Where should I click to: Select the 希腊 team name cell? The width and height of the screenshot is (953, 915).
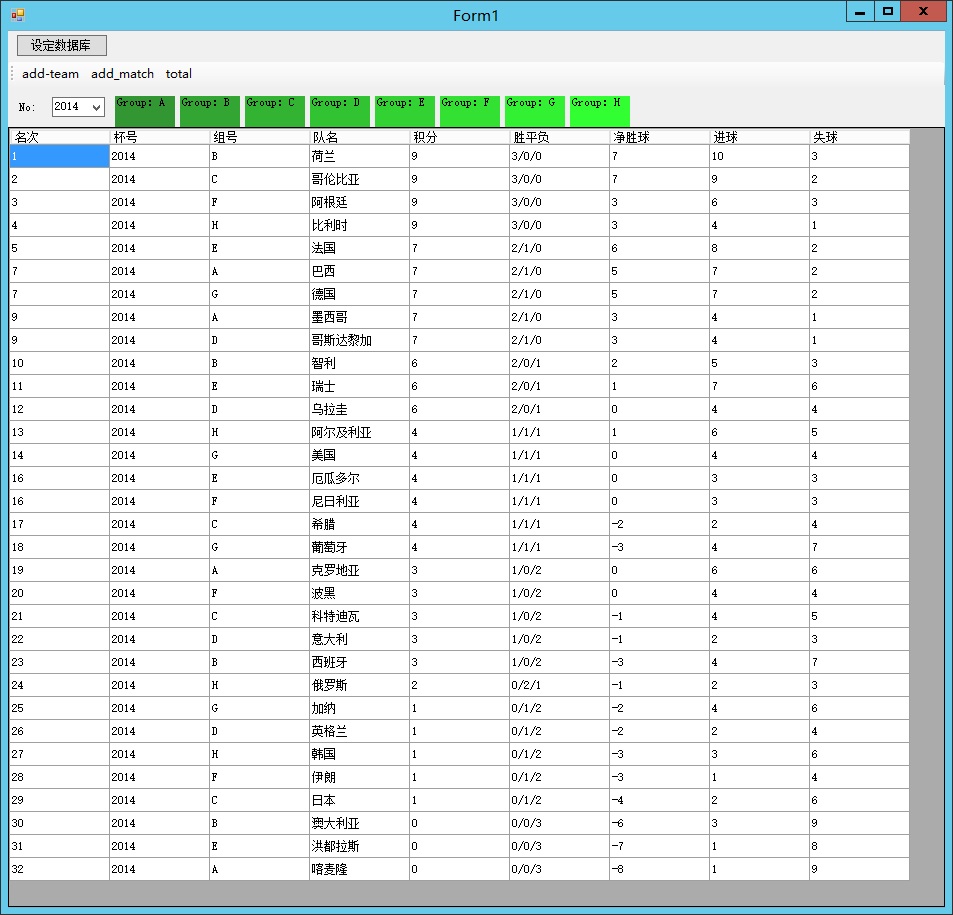click(x=359, y=524)
